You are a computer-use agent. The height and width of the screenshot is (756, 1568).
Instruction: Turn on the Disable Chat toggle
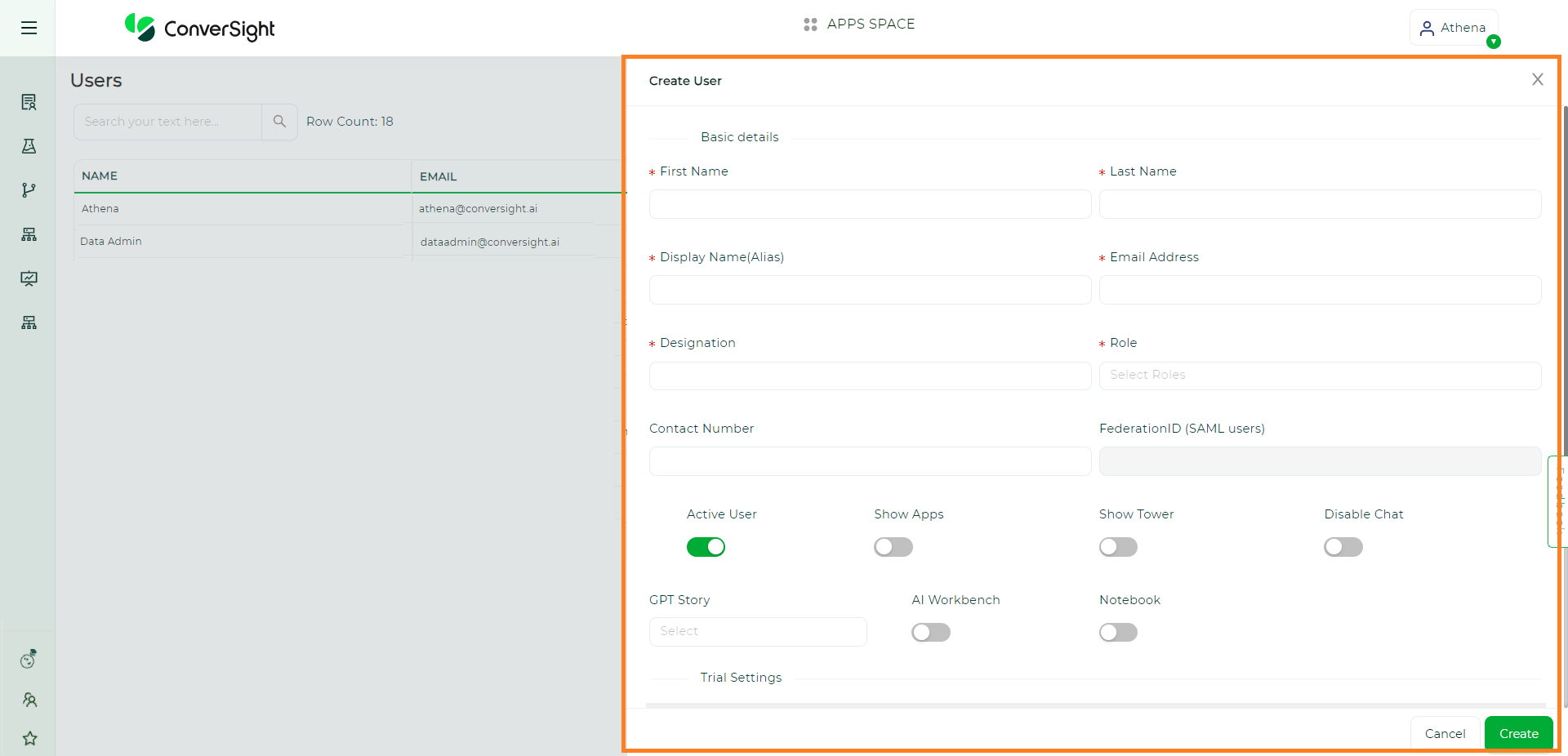pyautogui.click(x=1343, y=547)
